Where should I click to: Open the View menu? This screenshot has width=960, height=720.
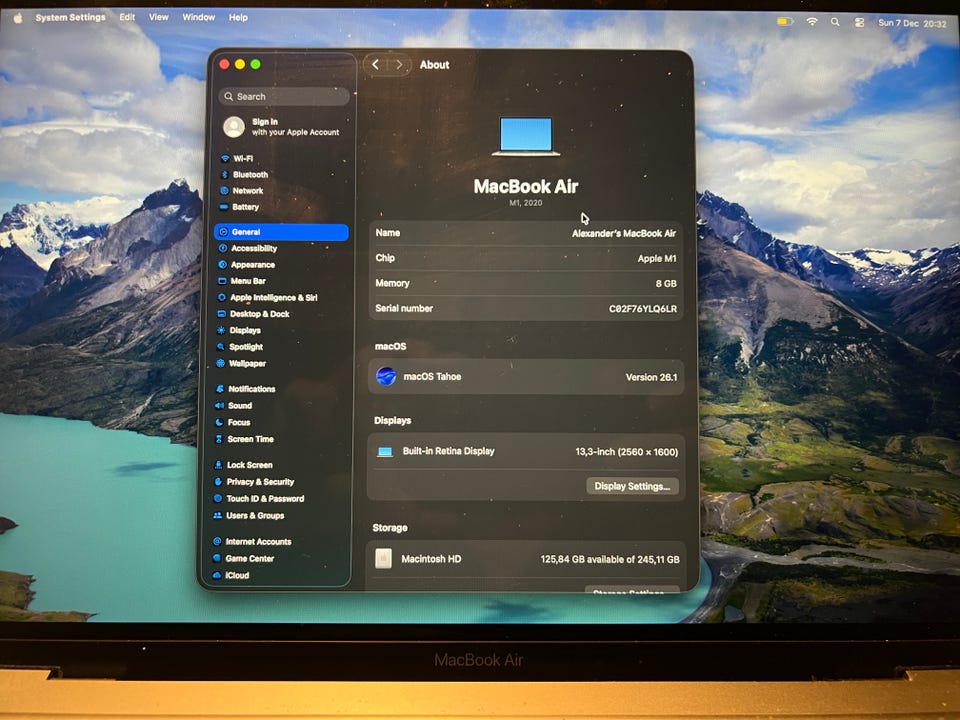pyautogui.click(x=159, y=17)
